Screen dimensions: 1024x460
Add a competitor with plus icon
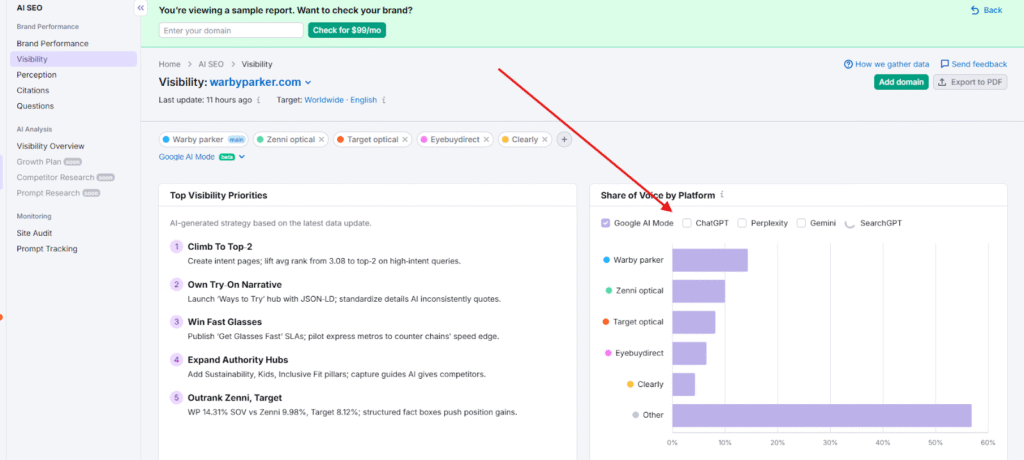click(564, 140)
